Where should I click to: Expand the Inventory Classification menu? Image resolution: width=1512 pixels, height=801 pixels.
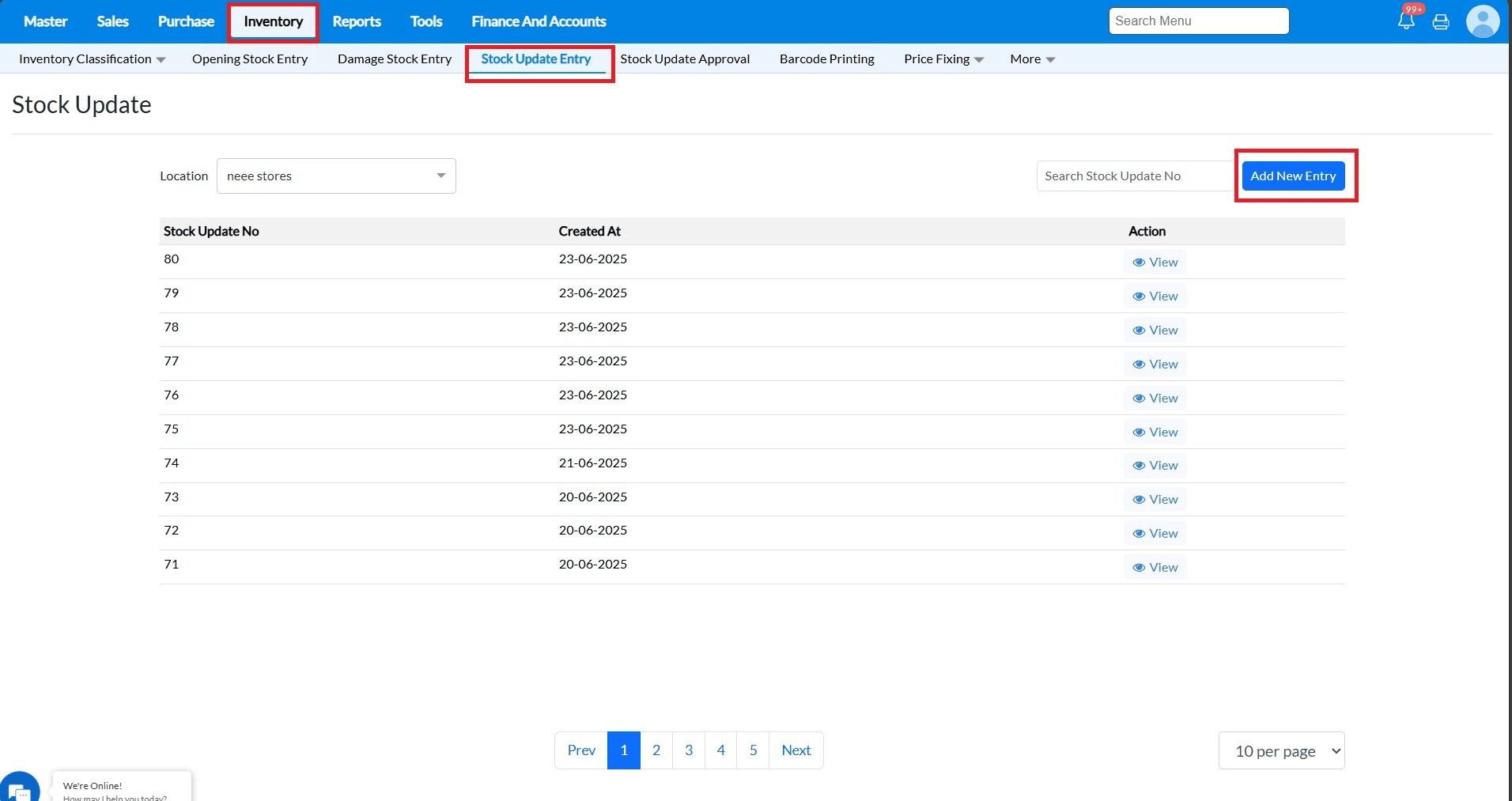[92, 59]
